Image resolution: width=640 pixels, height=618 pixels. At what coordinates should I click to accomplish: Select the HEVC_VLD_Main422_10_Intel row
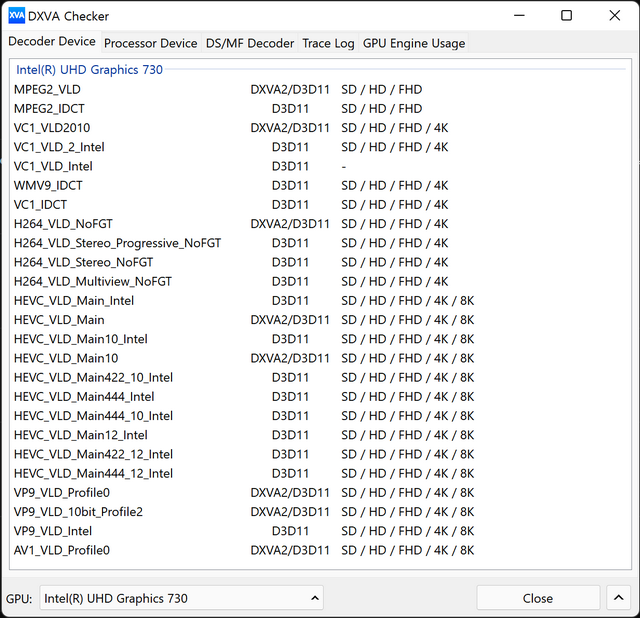click(x=320, y=377)
